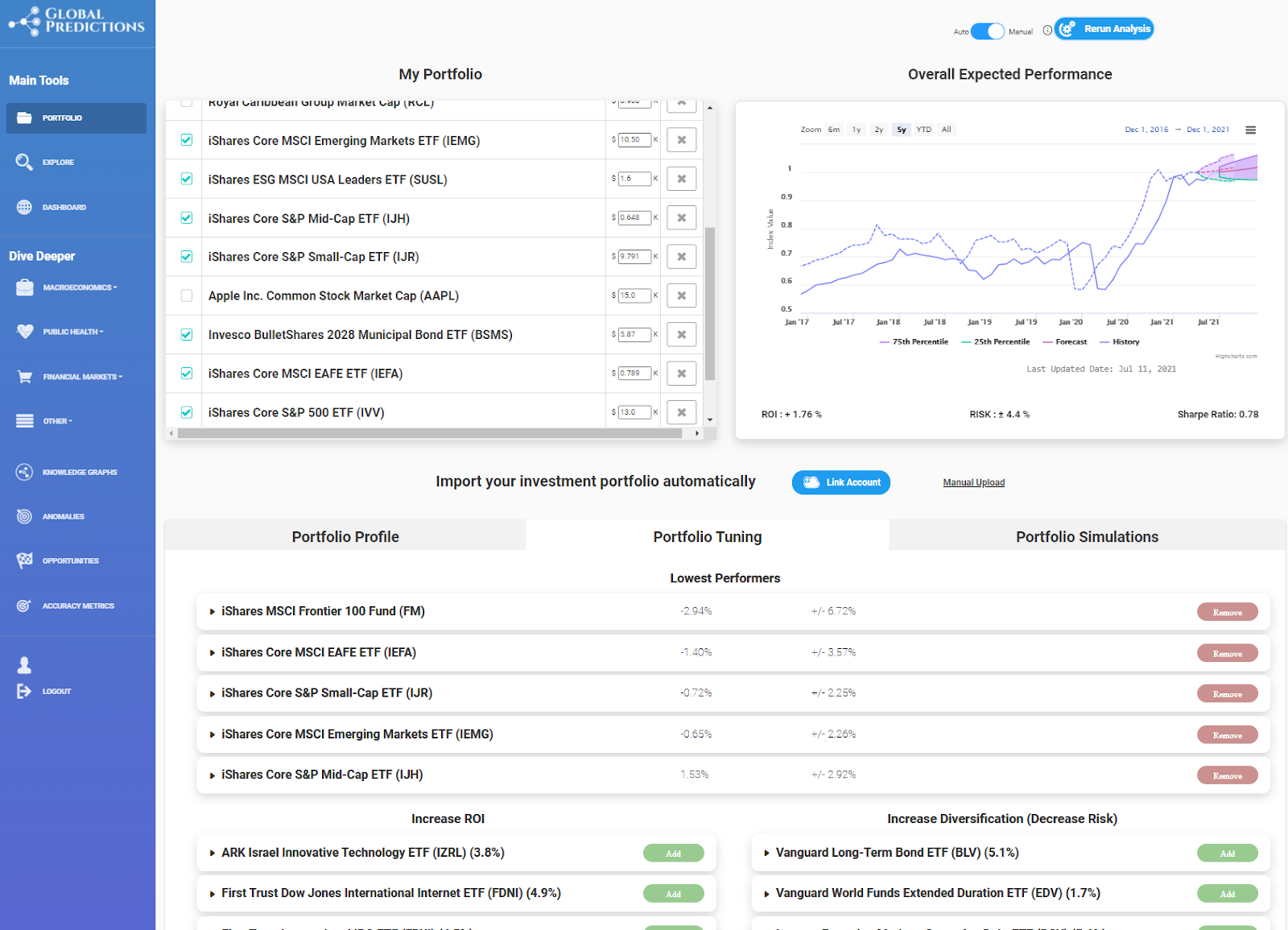Check Apple Inc. Common Stock checkbox
The height and width of the screenshot is (930, 1288).
tap(187, 296)
